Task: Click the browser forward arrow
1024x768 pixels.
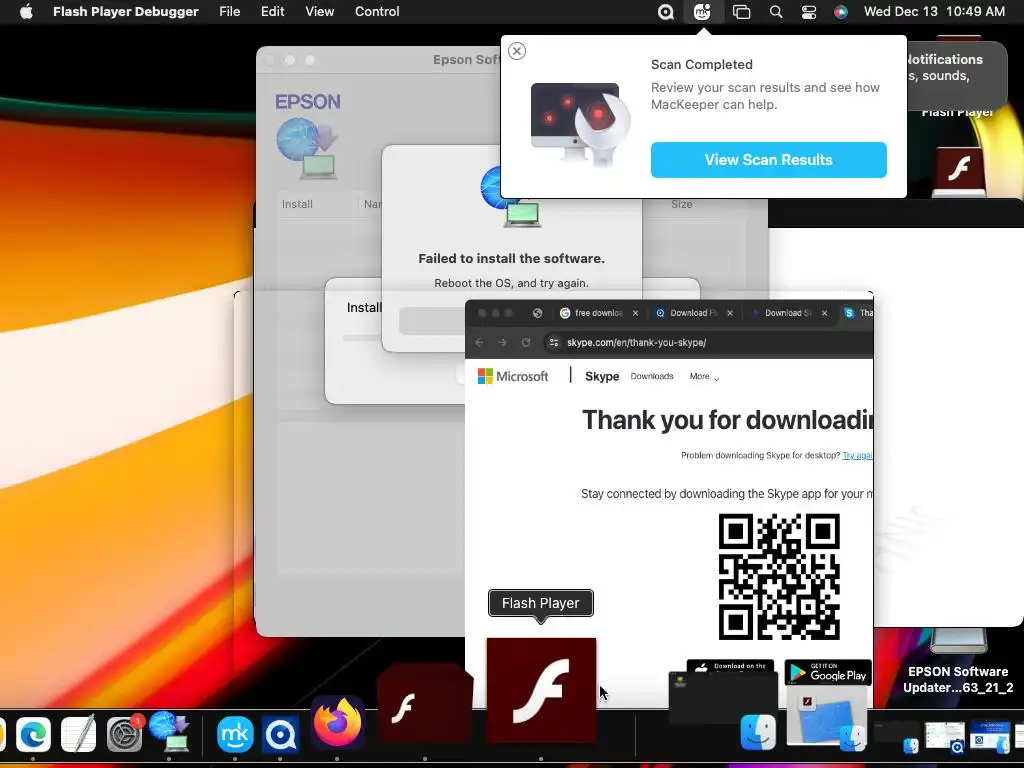Action: click(x=502, y=342)
